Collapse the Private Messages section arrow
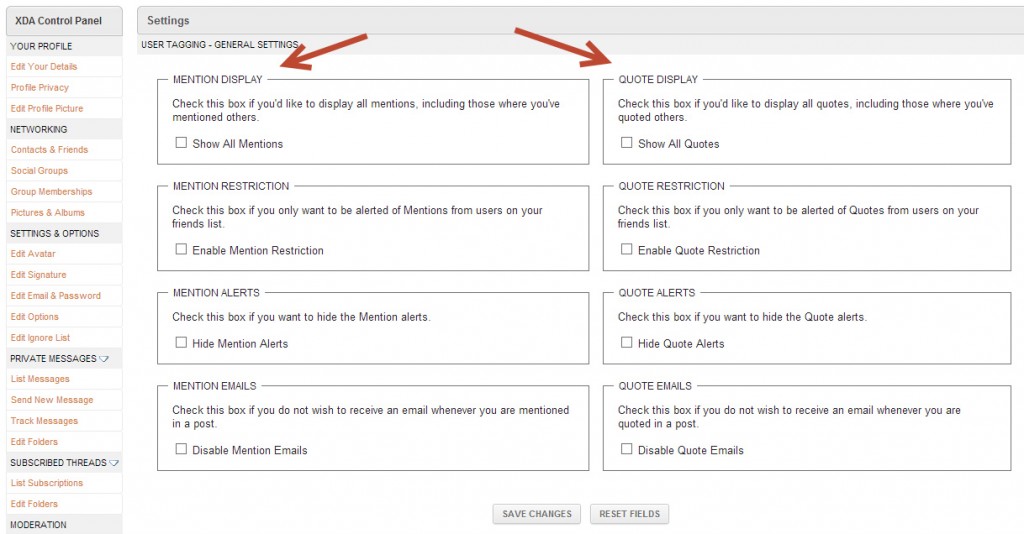The image size is (1024, 534). coord(104,359)
